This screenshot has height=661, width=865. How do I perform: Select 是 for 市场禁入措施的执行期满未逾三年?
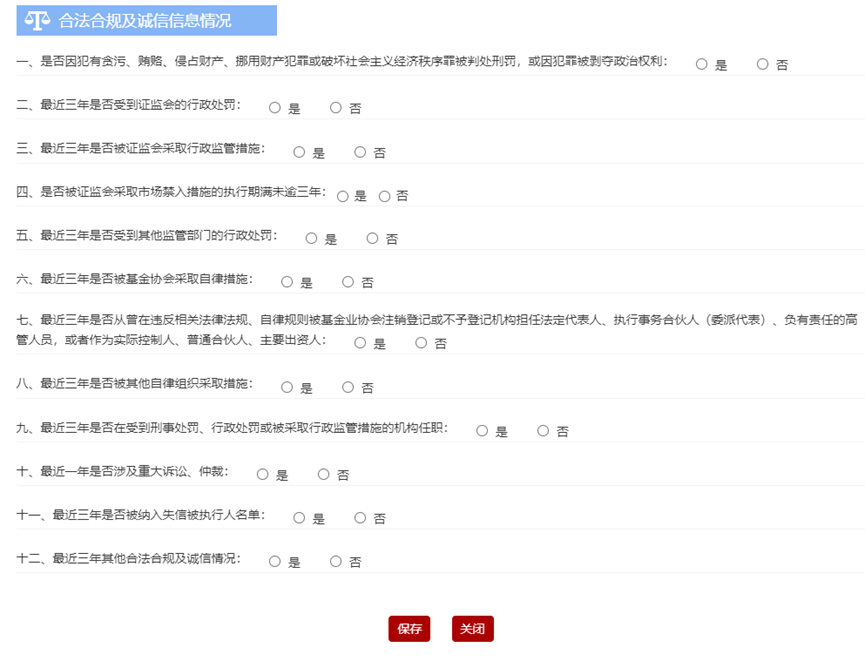343,196
